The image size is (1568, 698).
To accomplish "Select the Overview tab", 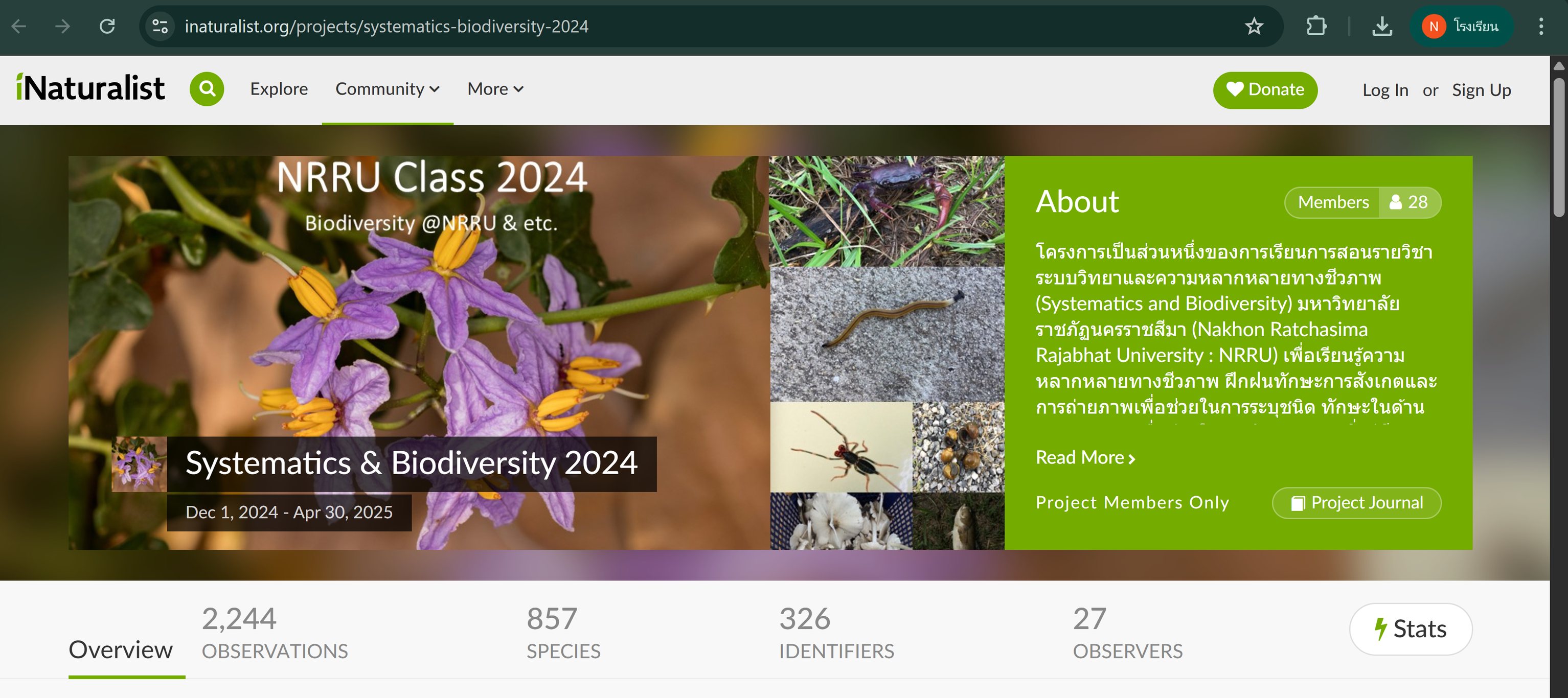I will pyautogui.click(x=121, y=650).
